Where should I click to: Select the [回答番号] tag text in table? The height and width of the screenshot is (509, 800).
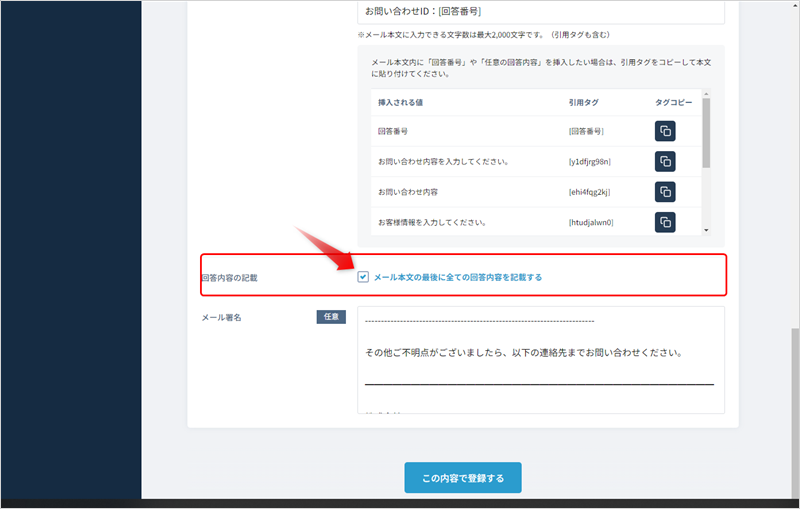coord(586,132)
